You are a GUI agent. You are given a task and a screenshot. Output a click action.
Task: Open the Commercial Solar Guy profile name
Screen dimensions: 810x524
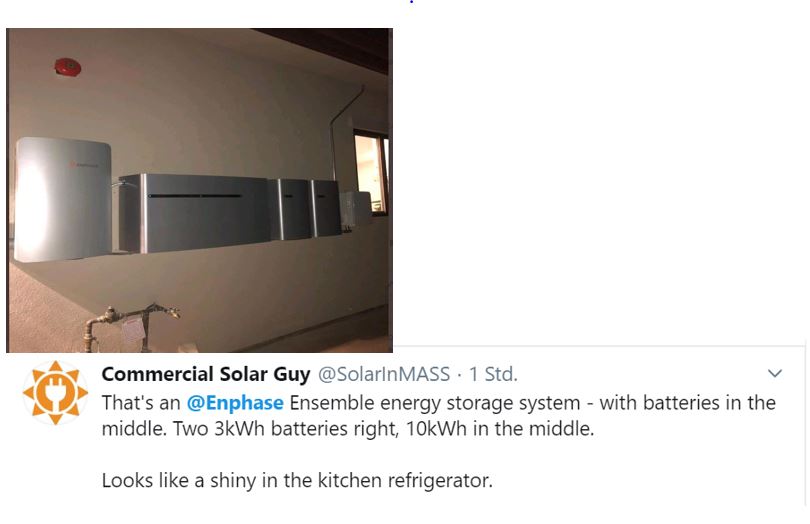[x=206, y=374]
